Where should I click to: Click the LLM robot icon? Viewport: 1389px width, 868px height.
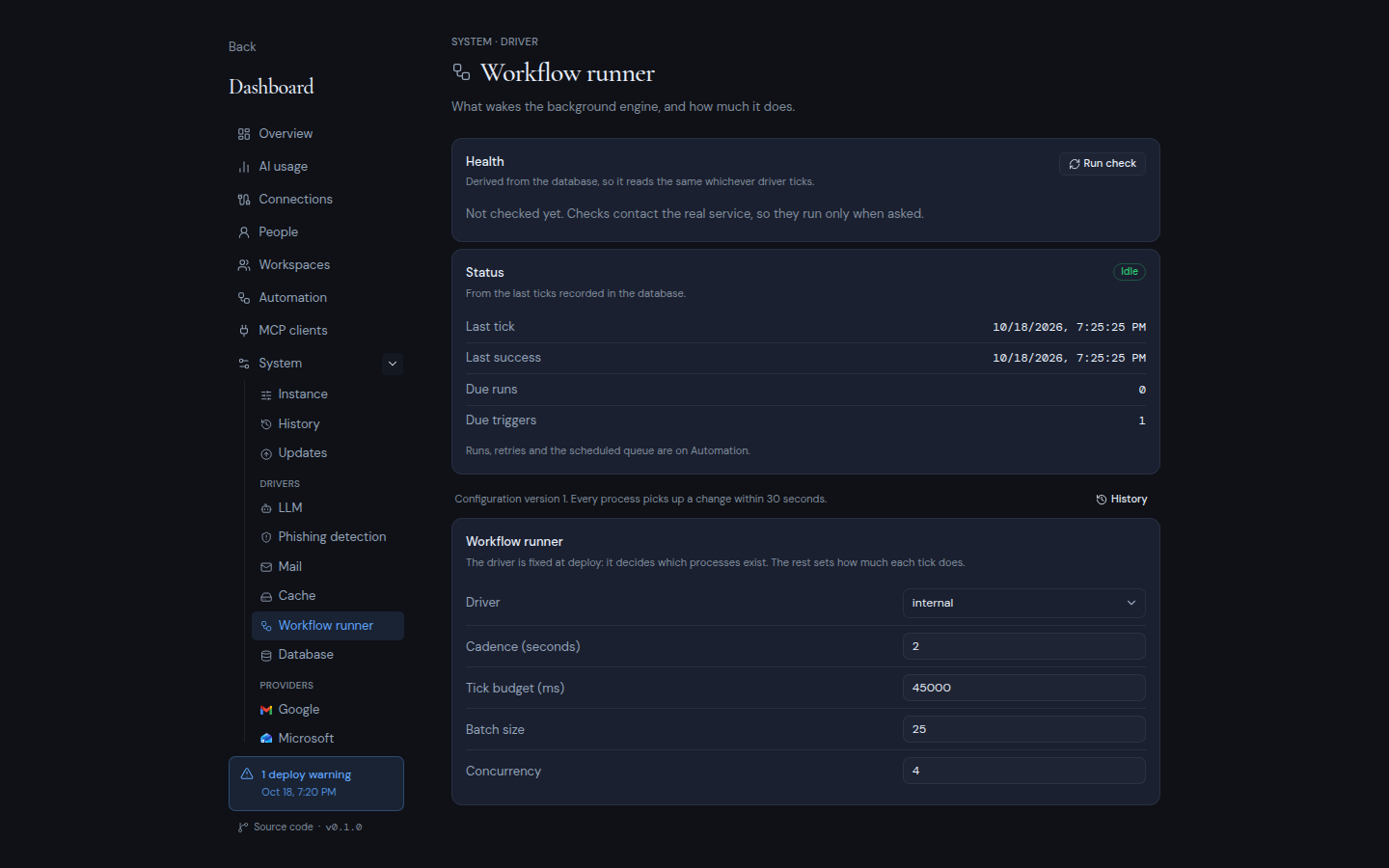[x=266, y=508]
